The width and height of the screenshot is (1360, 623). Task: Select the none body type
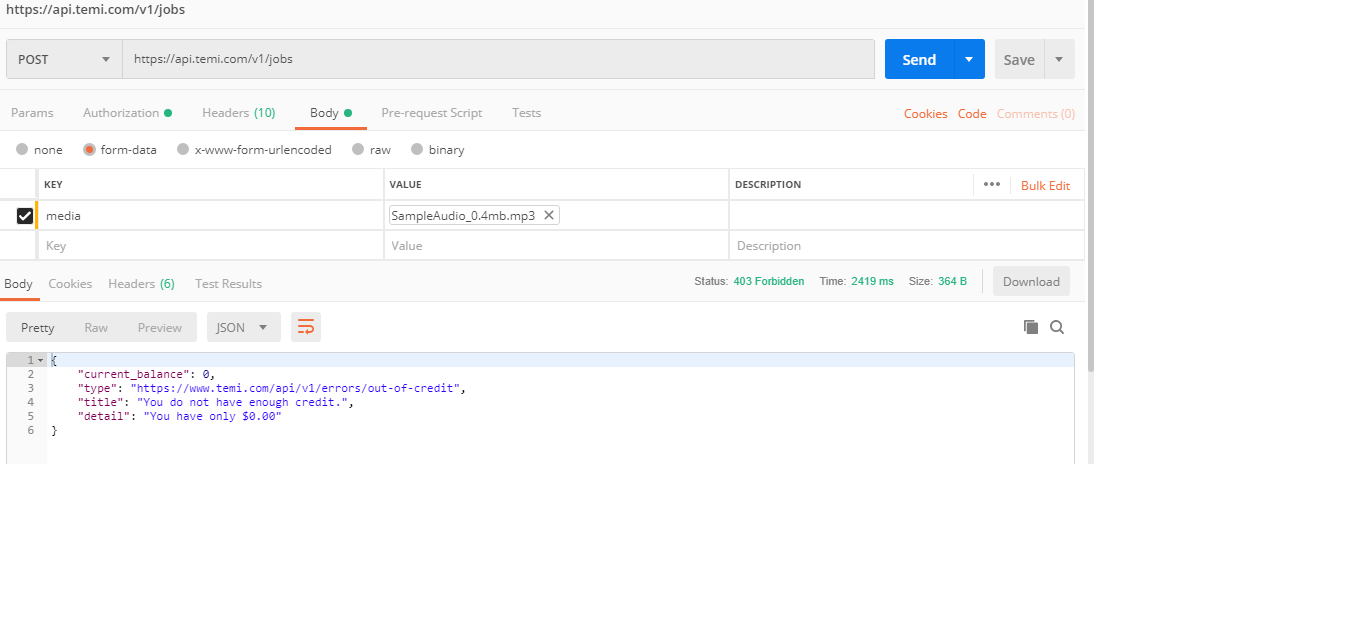[22, 150]
